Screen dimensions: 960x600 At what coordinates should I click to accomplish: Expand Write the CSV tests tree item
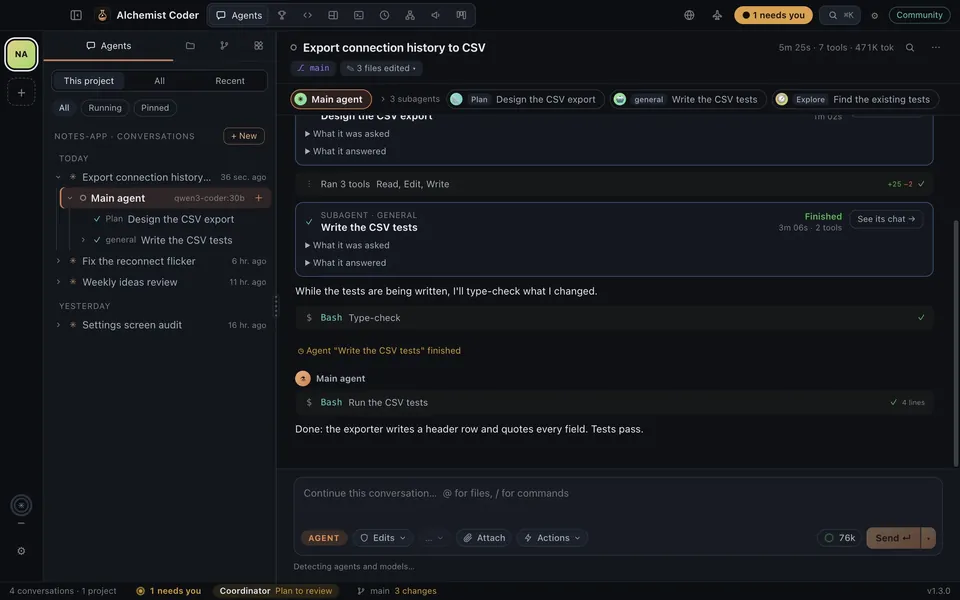(x=83, y=240)
